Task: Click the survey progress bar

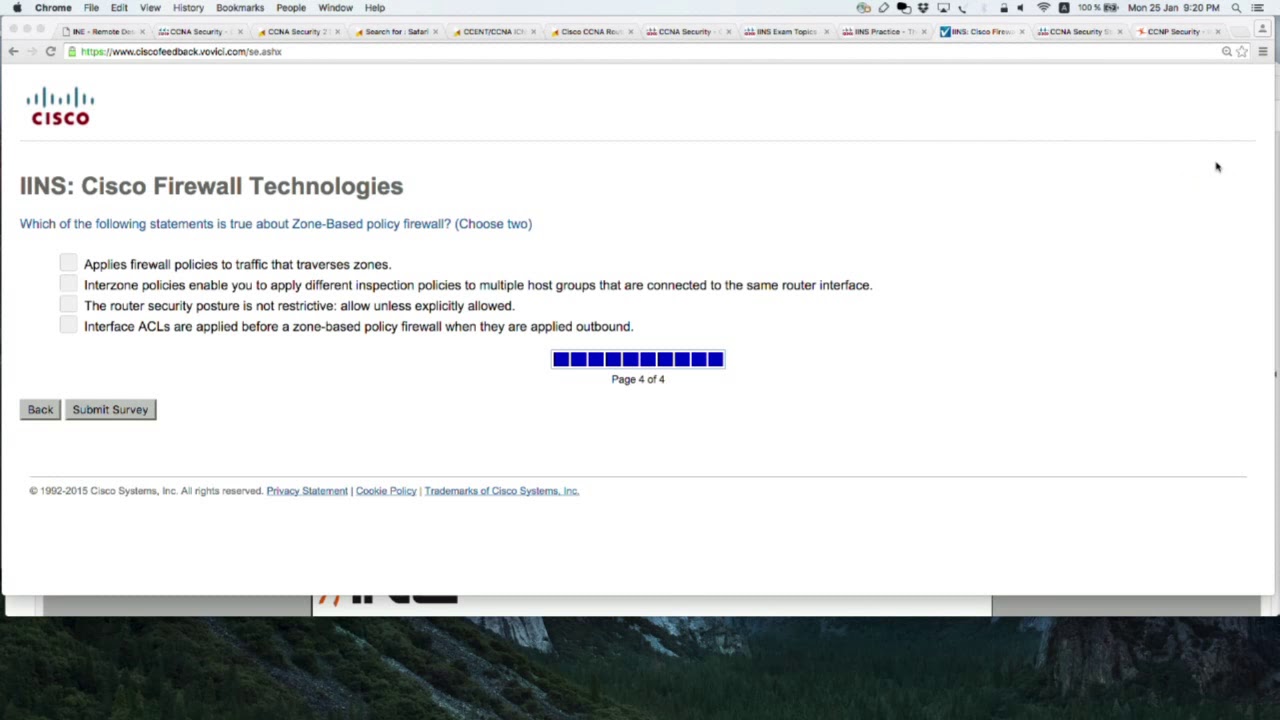Action: point(638,359)
